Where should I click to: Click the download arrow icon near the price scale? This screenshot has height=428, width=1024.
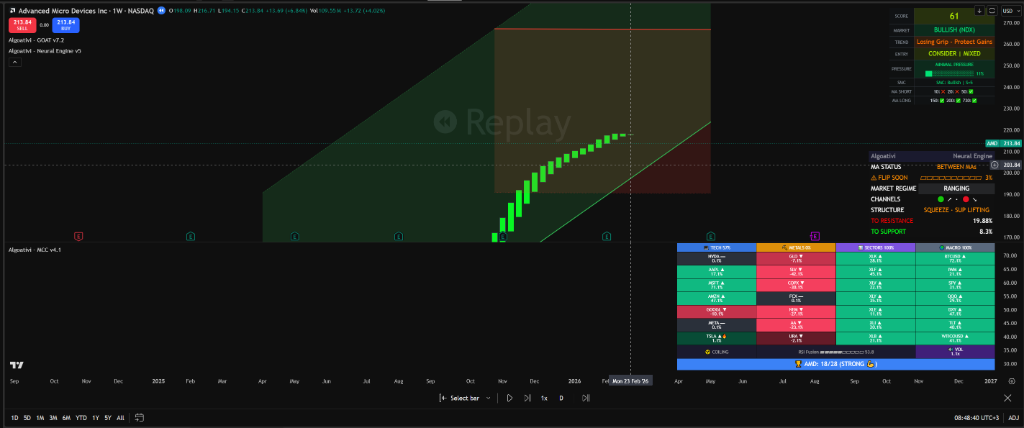pyautogui.click(x=980, y=10)
